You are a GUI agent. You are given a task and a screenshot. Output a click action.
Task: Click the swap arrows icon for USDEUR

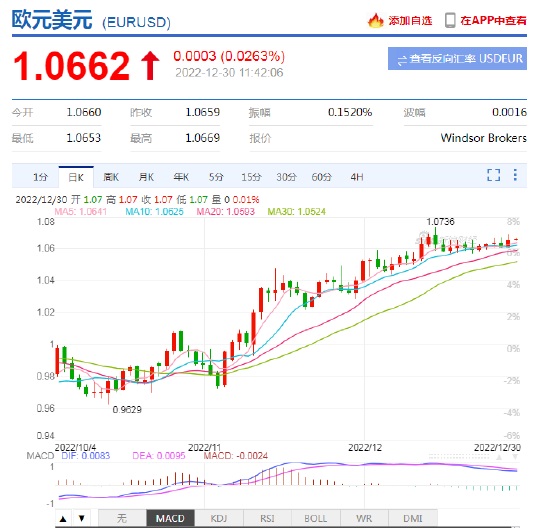402,60
